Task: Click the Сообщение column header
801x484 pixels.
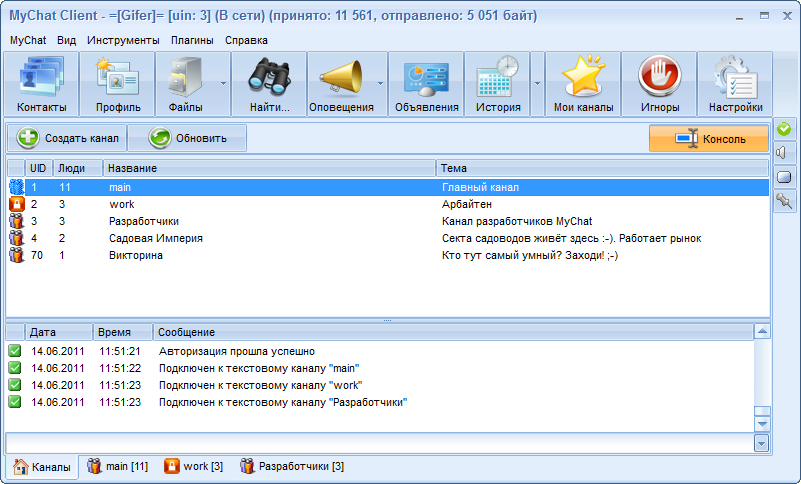Action: pos(453,332)
